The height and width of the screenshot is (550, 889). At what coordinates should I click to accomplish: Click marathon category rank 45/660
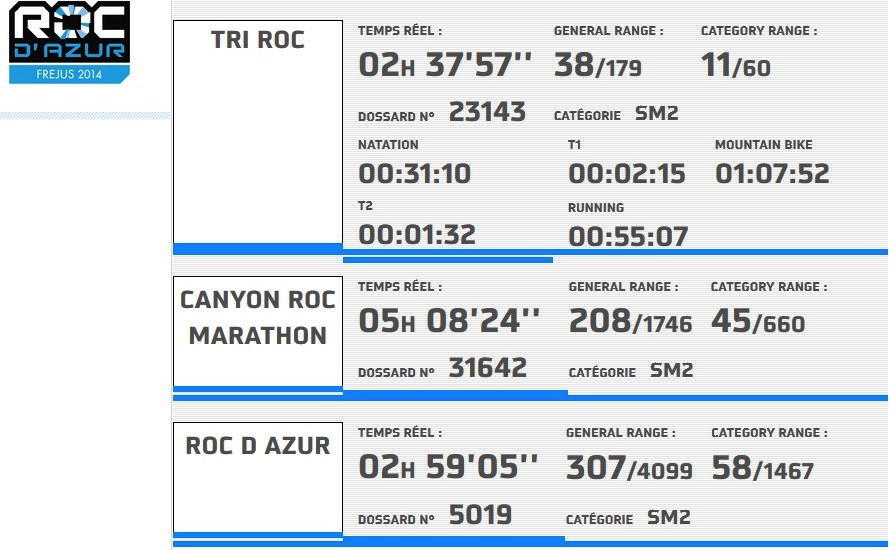pos(758,321)
